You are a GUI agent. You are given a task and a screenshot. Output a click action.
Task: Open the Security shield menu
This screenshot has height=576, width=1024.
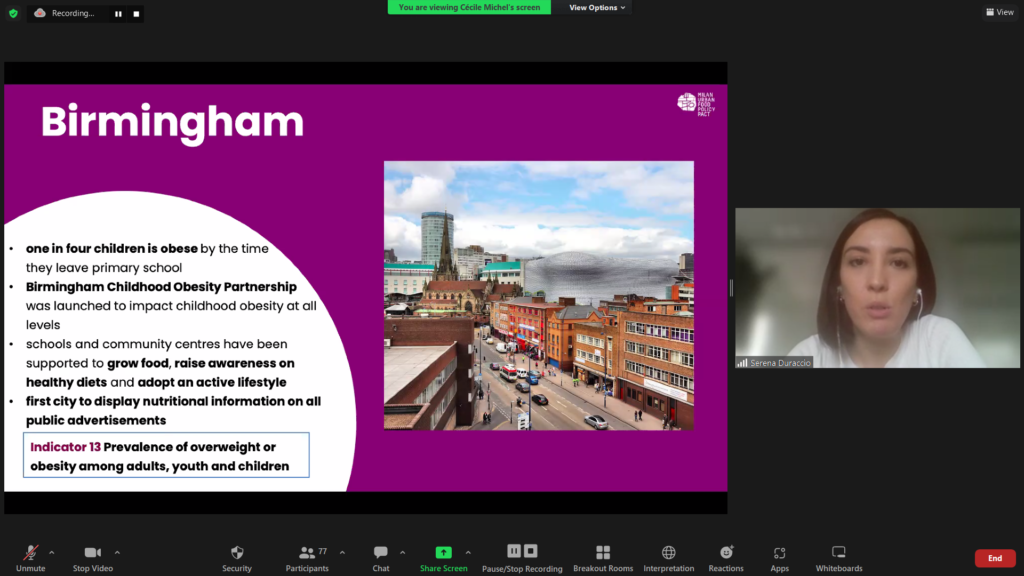tap(237, 557)
